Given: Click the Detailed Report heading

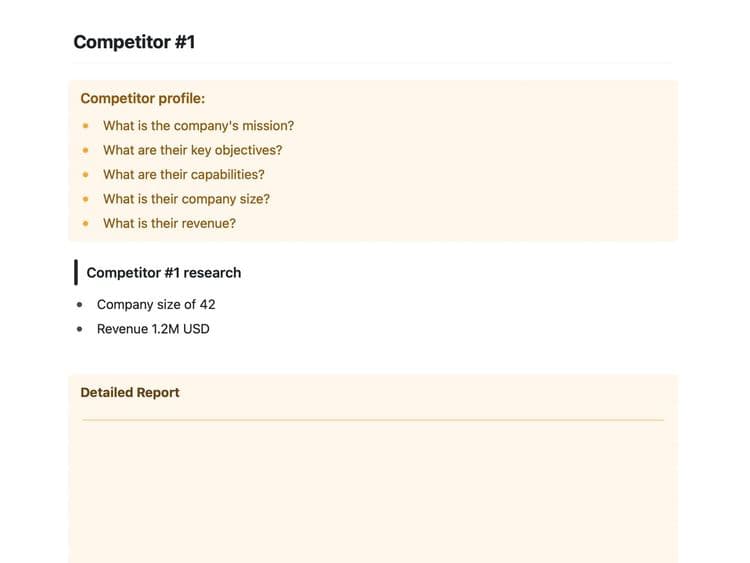Looking at the screenshot, I should pos(130,393).
